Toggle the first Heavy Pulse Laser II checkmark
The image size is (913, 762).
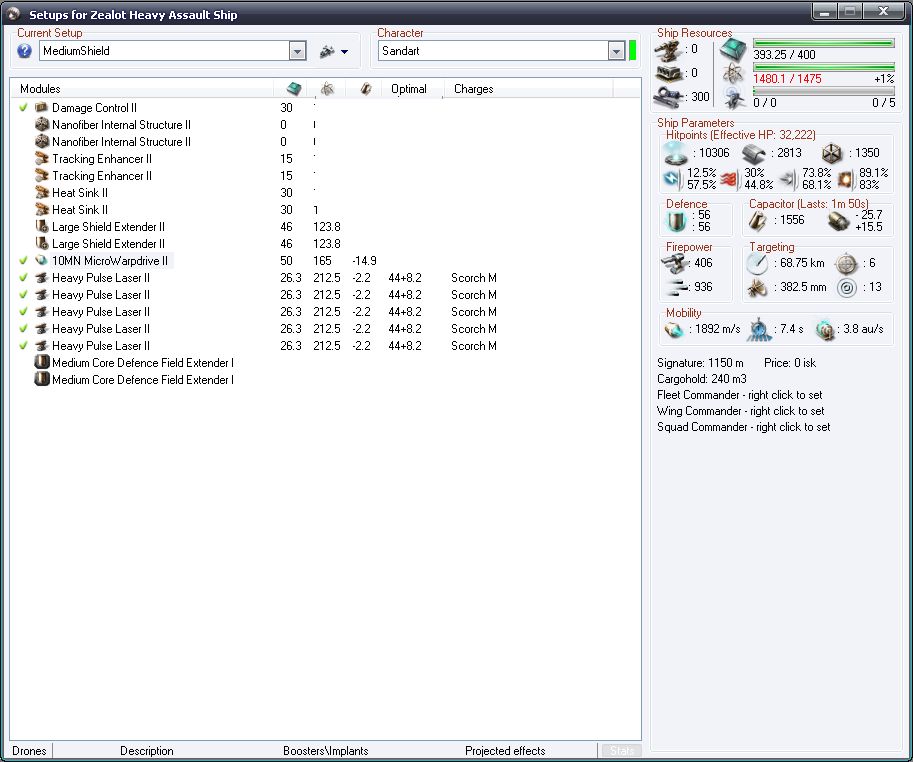(23, 277)
